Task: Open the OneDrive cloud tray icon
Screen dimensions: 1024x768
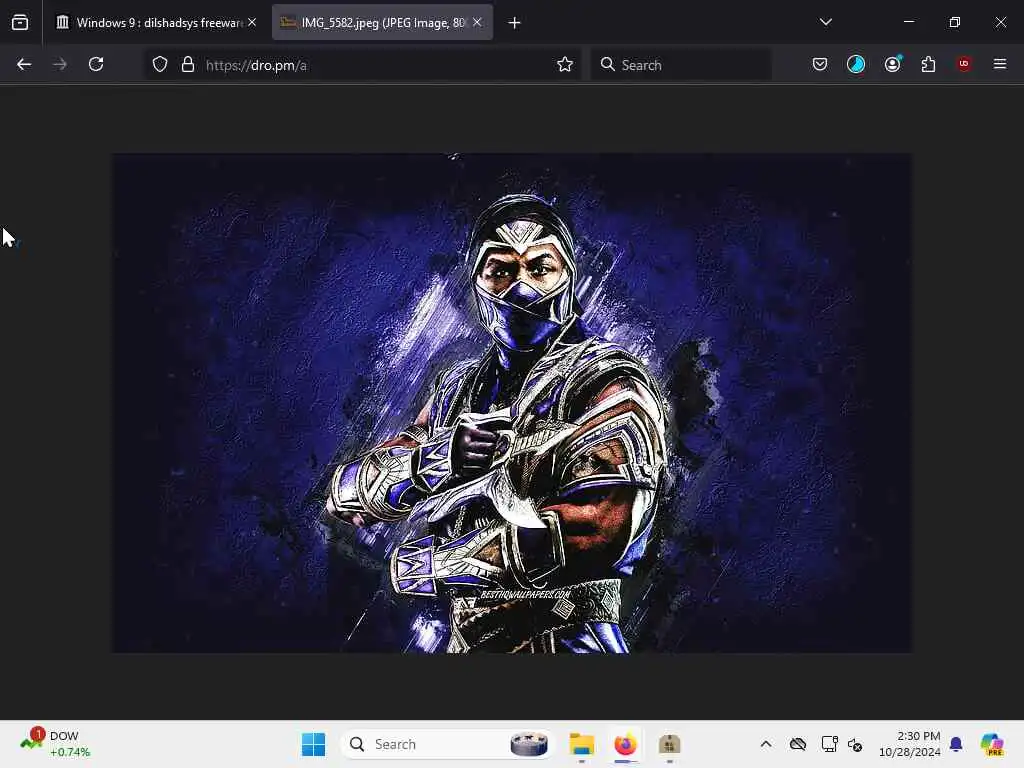Action: coord(797,744)
